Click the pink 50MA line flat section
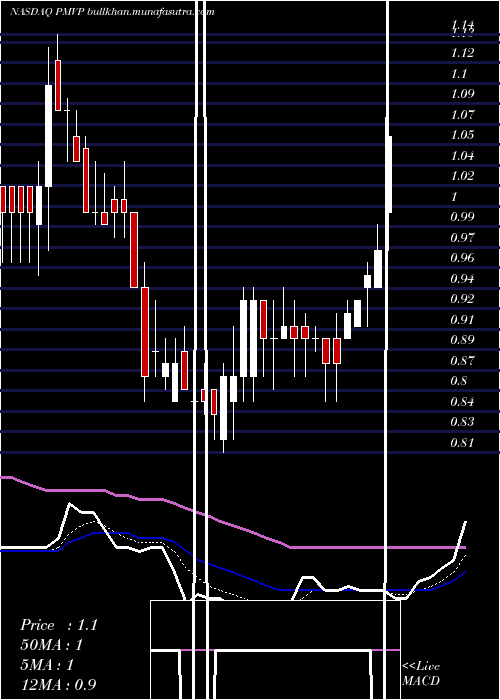Image resolution: width=500 pixels, height=700 pixels. click(377, 547)
